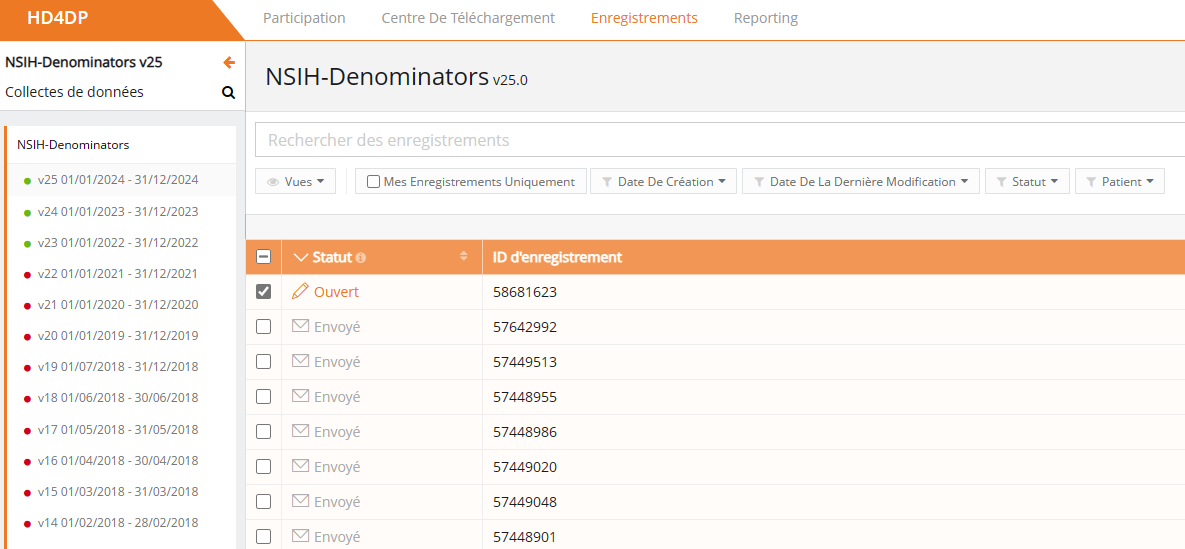
Task: Open the Patient filter dropdown
Action: coord(1119,182)
